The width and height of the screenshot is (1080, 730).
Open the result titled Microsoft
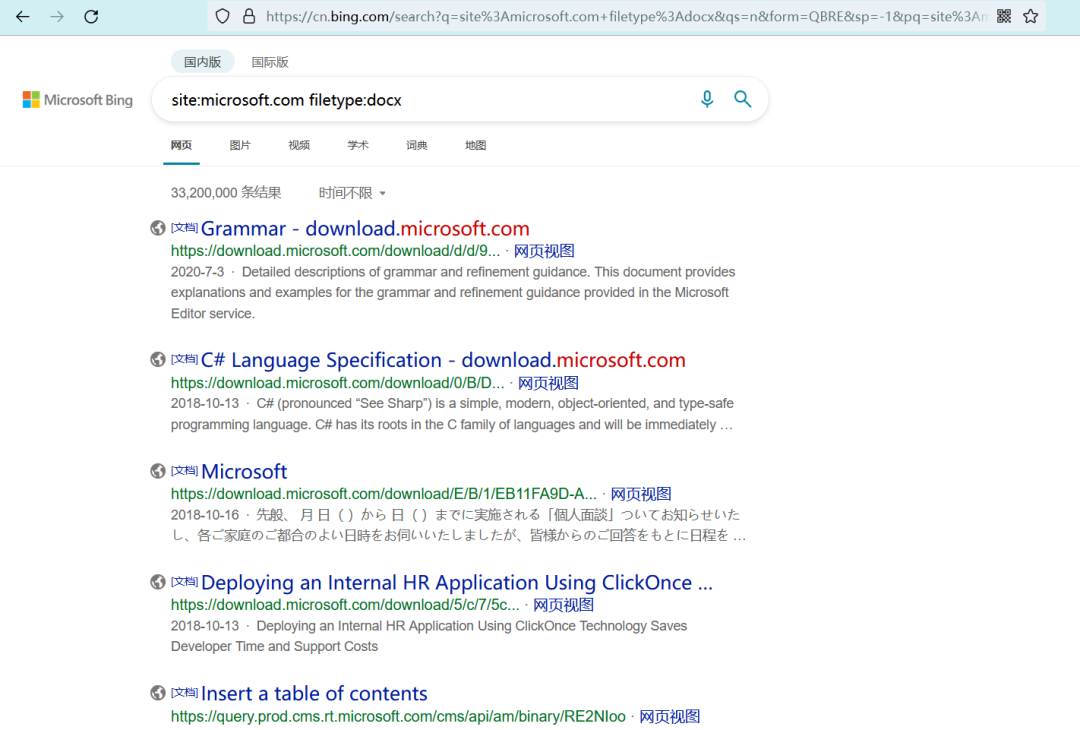244,472
